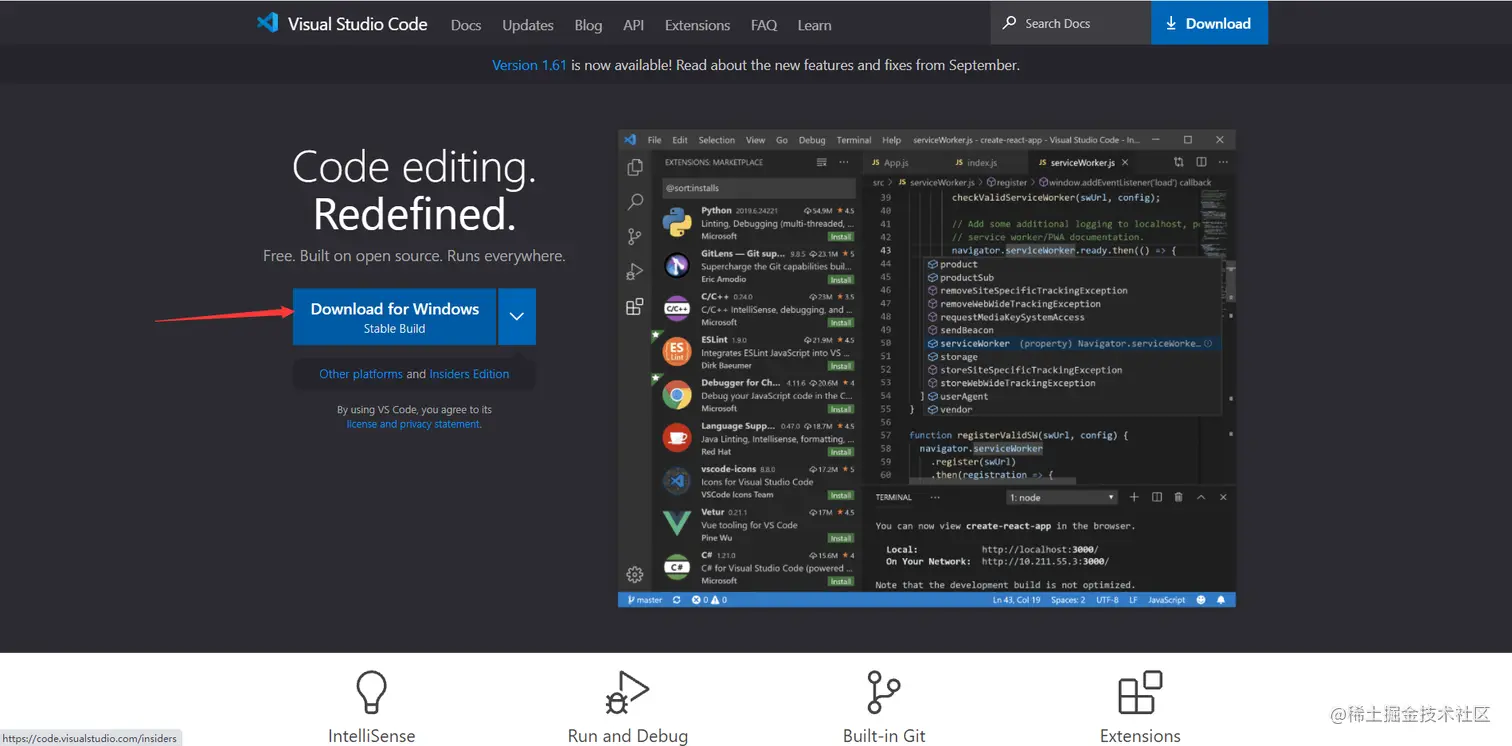Click the IntelliSense lightbulb icon
Image resolution: width=1512 pixels, height=746 pixels.
(371, 692)
